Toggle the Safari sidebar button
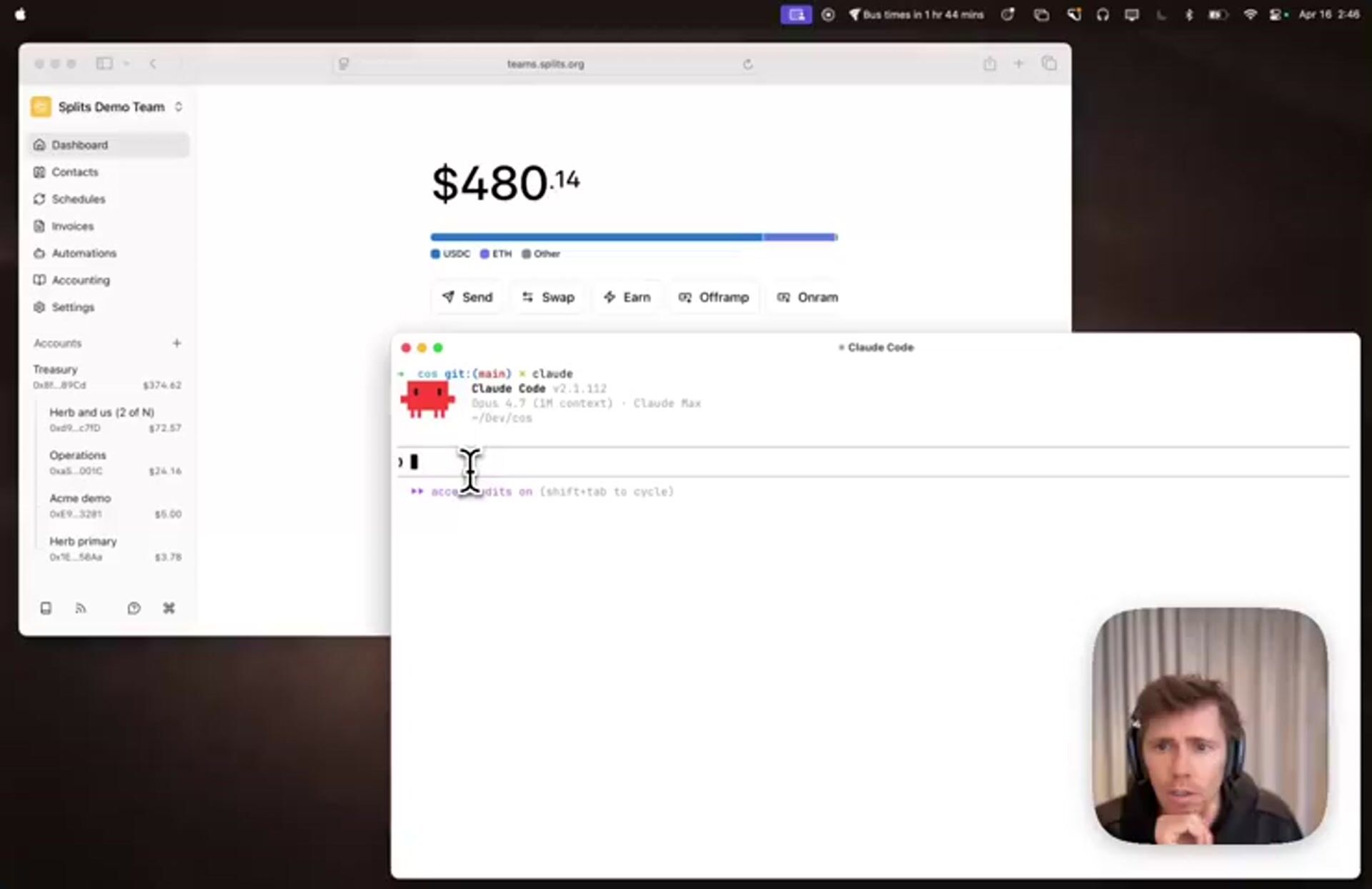The width and height of the screenshot is (1372, 889). point(104,64)
